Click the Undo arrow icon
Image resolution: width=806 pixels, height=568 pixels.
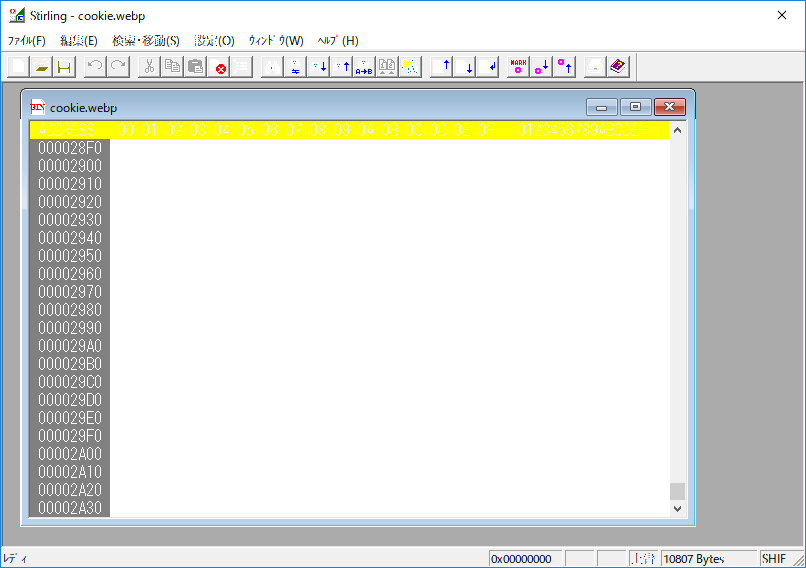click(95, 67)
